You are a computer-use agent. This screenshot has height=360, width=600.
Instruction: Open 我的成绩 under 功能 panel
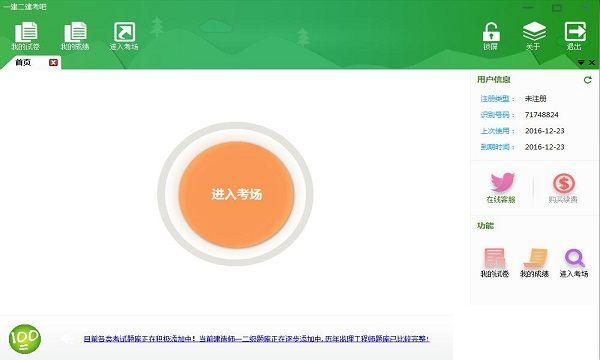535,262
